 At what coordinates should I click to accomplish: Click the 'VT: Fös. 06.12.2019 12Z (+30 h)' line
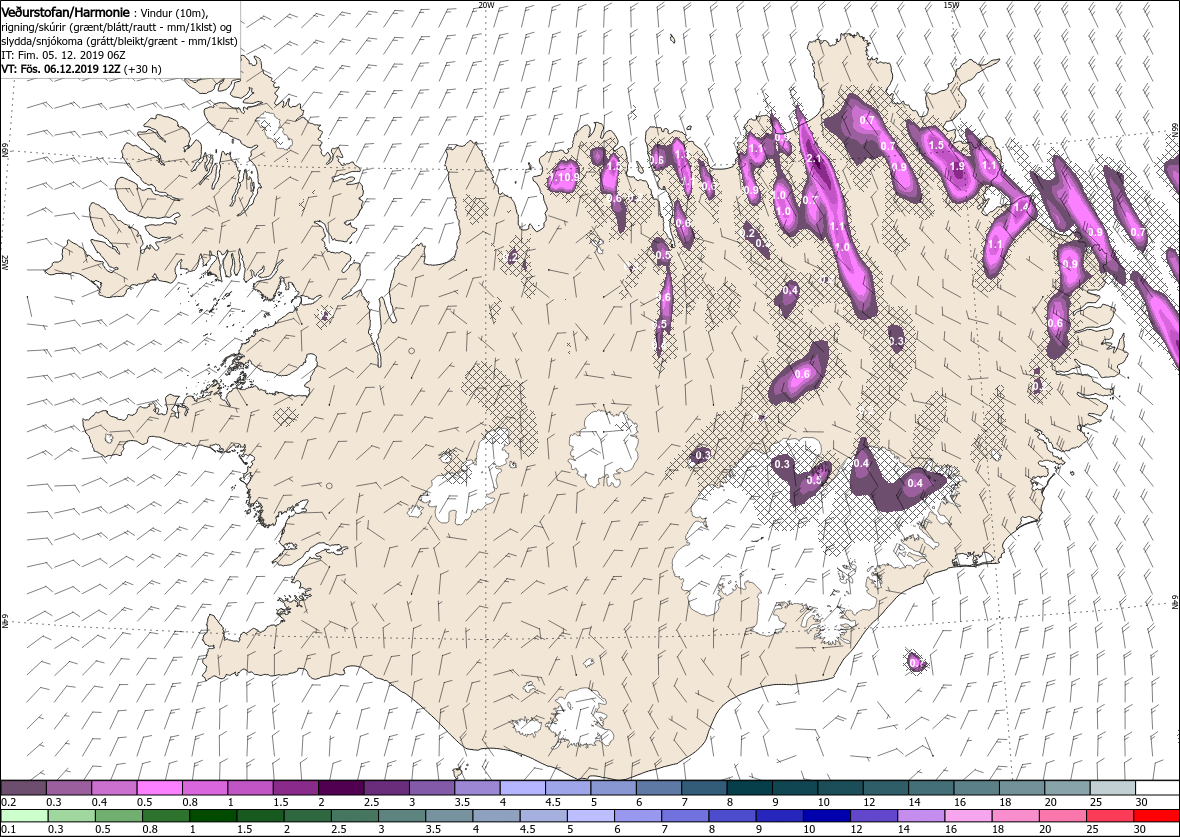coord(81,68)
